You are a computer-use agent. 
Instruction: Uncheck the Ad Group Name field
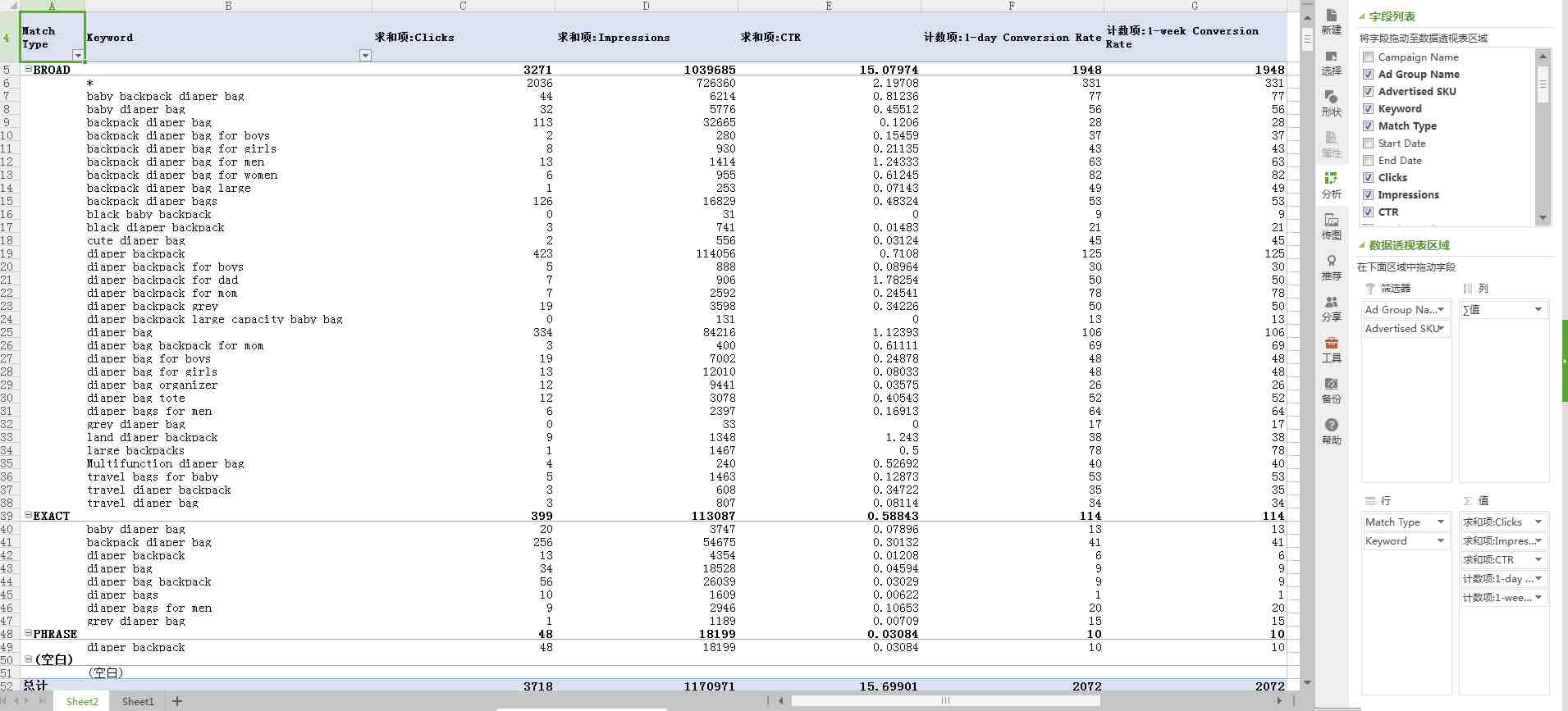pyautogui.click(x=1368, y=74)
